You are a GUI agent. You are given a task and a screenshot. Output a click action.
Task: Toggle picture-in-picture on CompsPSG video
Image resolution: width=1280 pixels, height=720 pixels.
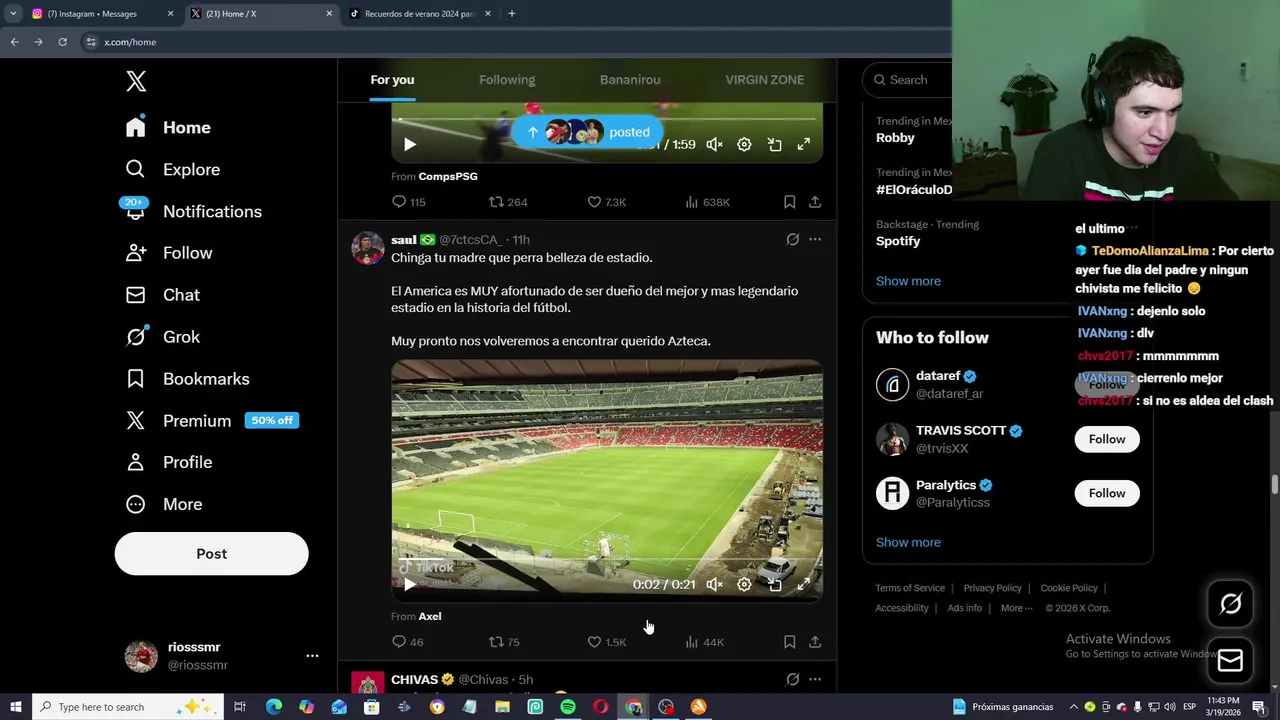(x=774, y=145)
